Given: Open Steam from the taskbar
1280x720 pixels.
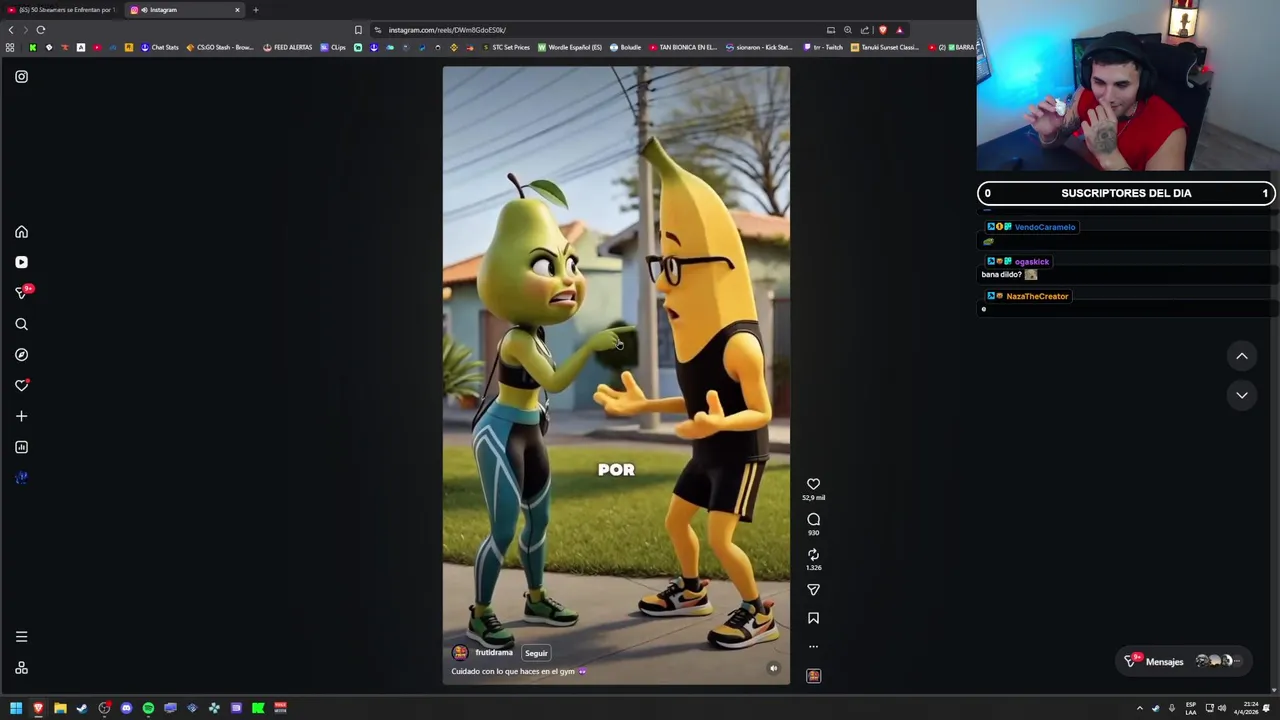Looking at the screenshot, I should click(x=82, y=708).
